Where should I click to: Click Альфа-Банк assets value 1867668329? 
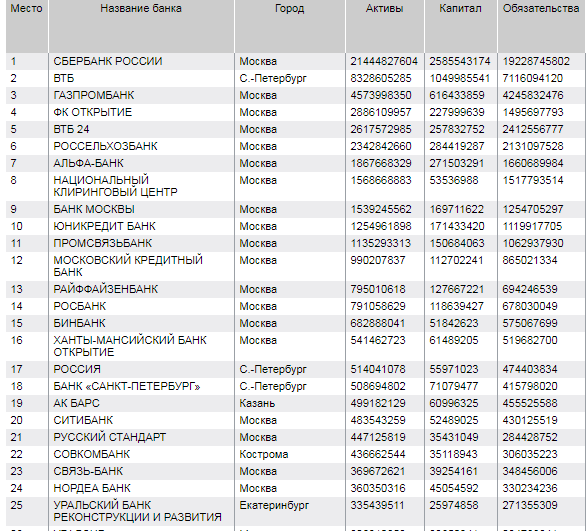[380, 163]
